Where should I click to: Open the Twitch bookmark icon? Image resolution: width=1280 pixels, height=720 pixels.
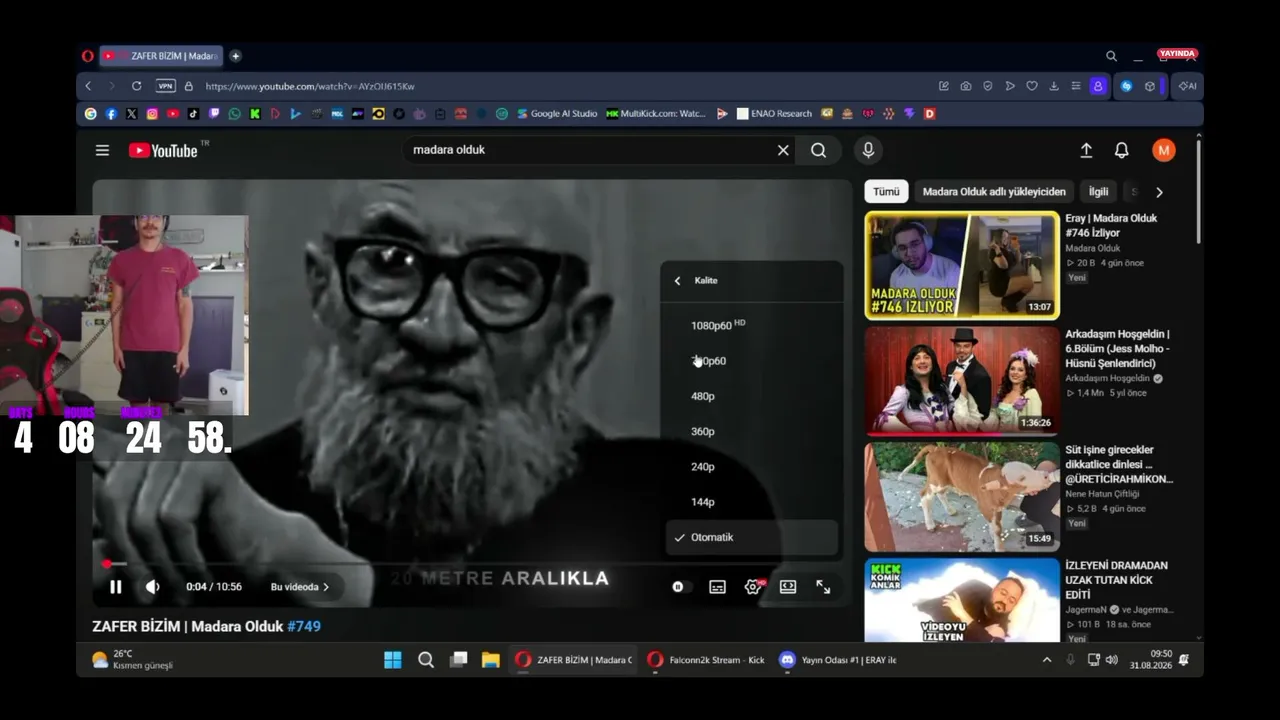point(214,114)
